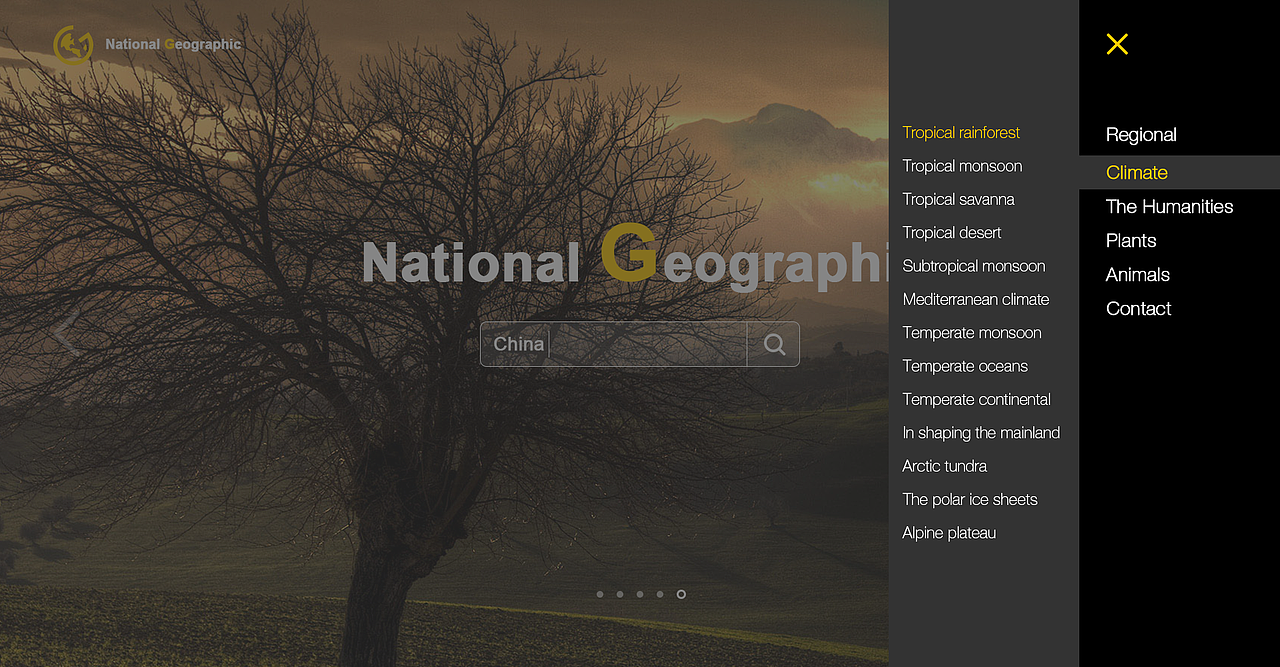Go to previous slide with left arrow
1280x667 pixels.
point(66,333)
